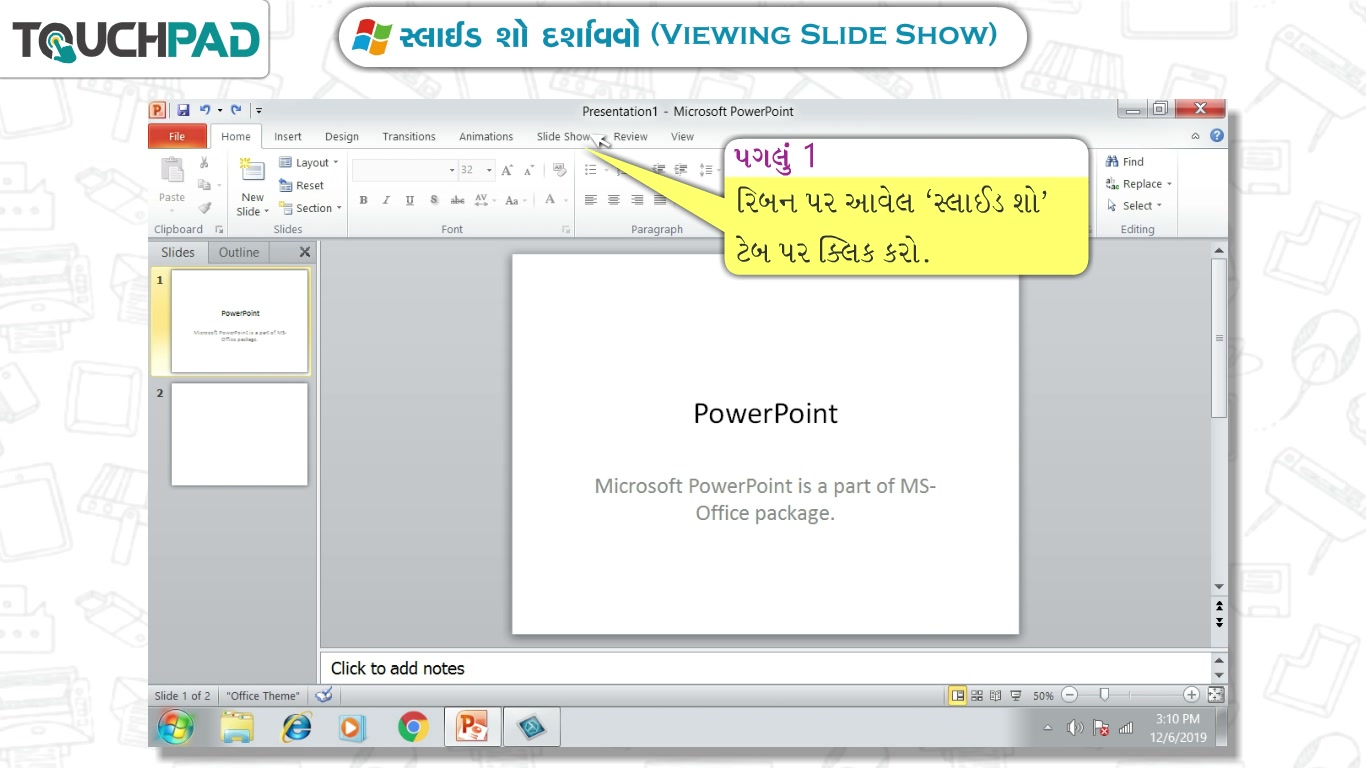Select the Format Painter brush icon
1366x768 pixels.
pos(204,207)
